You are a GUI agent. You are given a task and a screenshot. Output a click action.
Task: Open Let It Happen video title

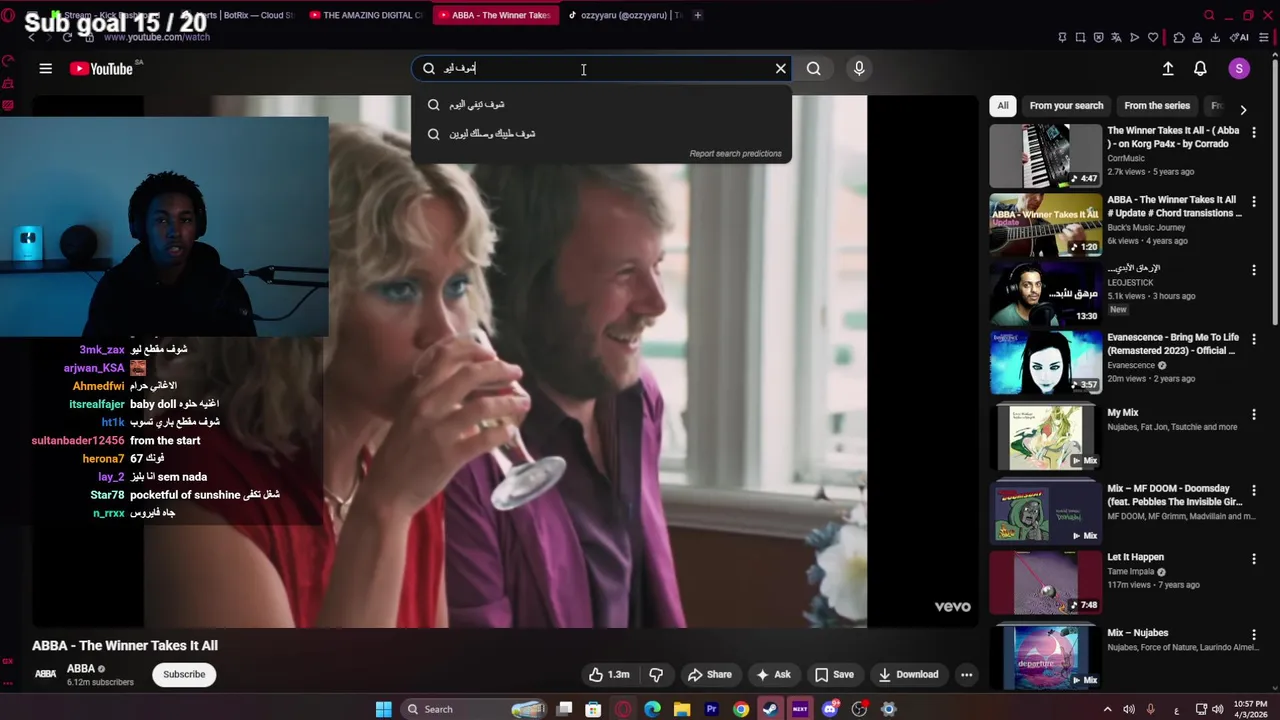[x=1135, y=557]
